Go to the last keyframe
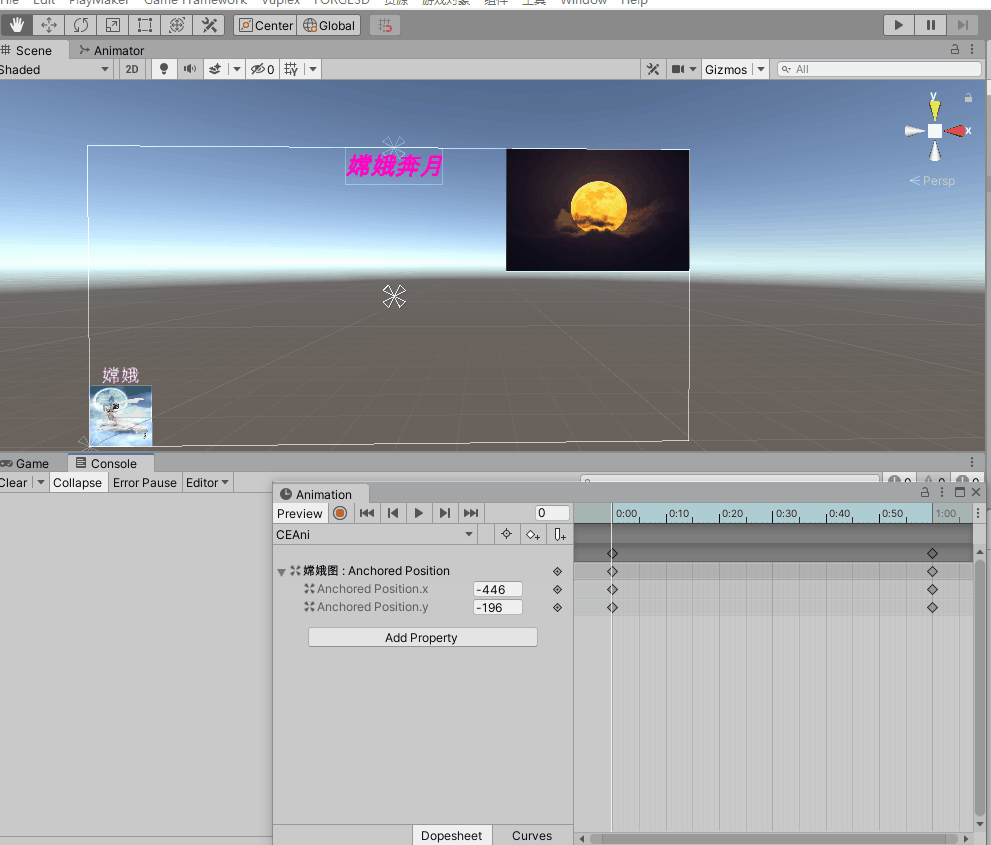The width and height of the screenshot is (991, 845). click(471, 513)
